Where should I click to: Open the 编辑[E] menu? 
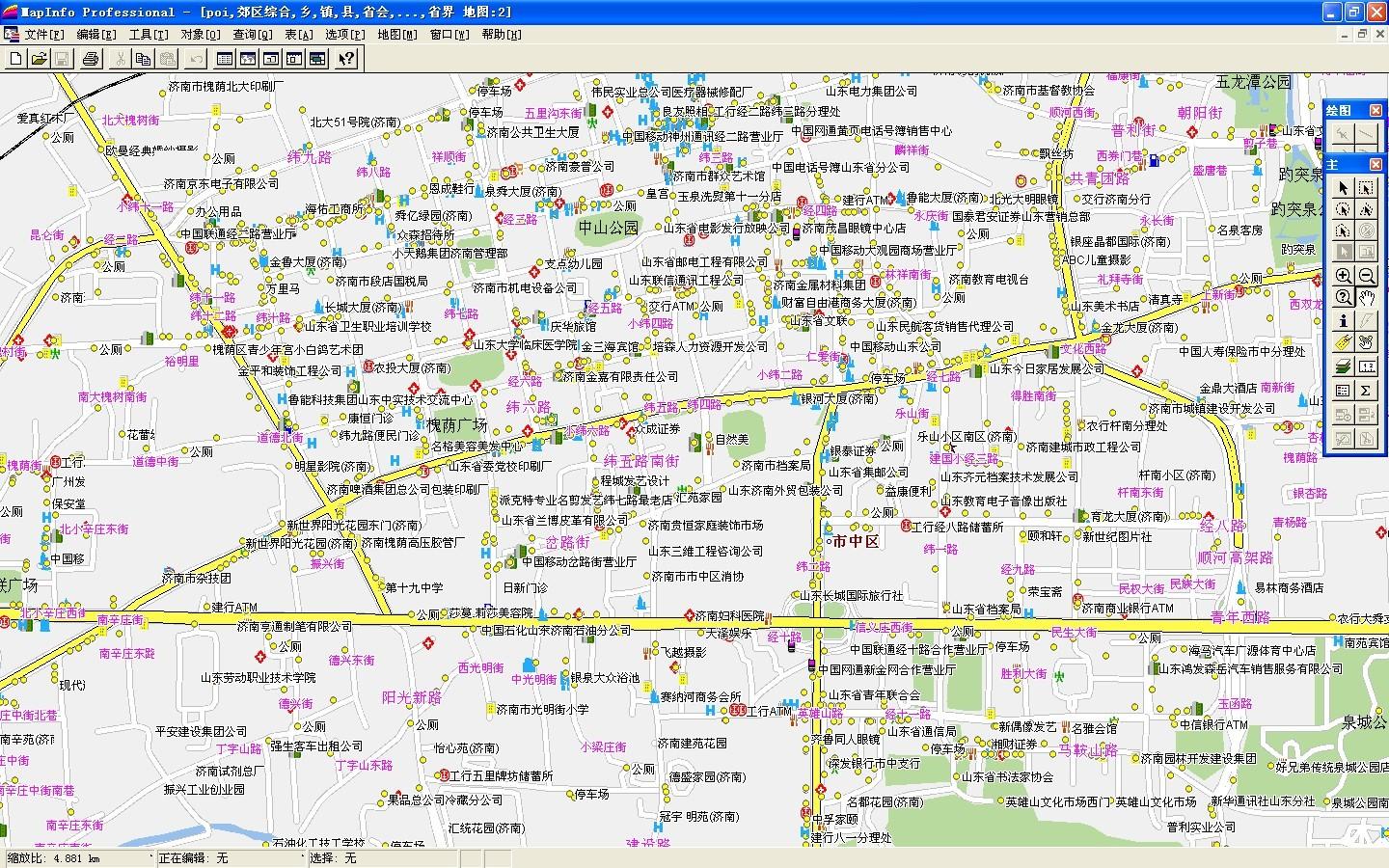pyautogui.click(x=96, y=35)
